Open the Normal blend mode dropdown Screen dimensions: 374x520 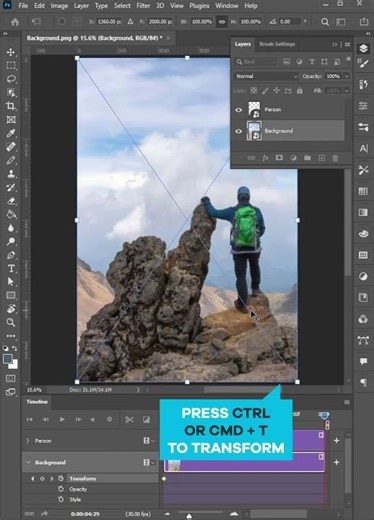click(x=266, y=76)
